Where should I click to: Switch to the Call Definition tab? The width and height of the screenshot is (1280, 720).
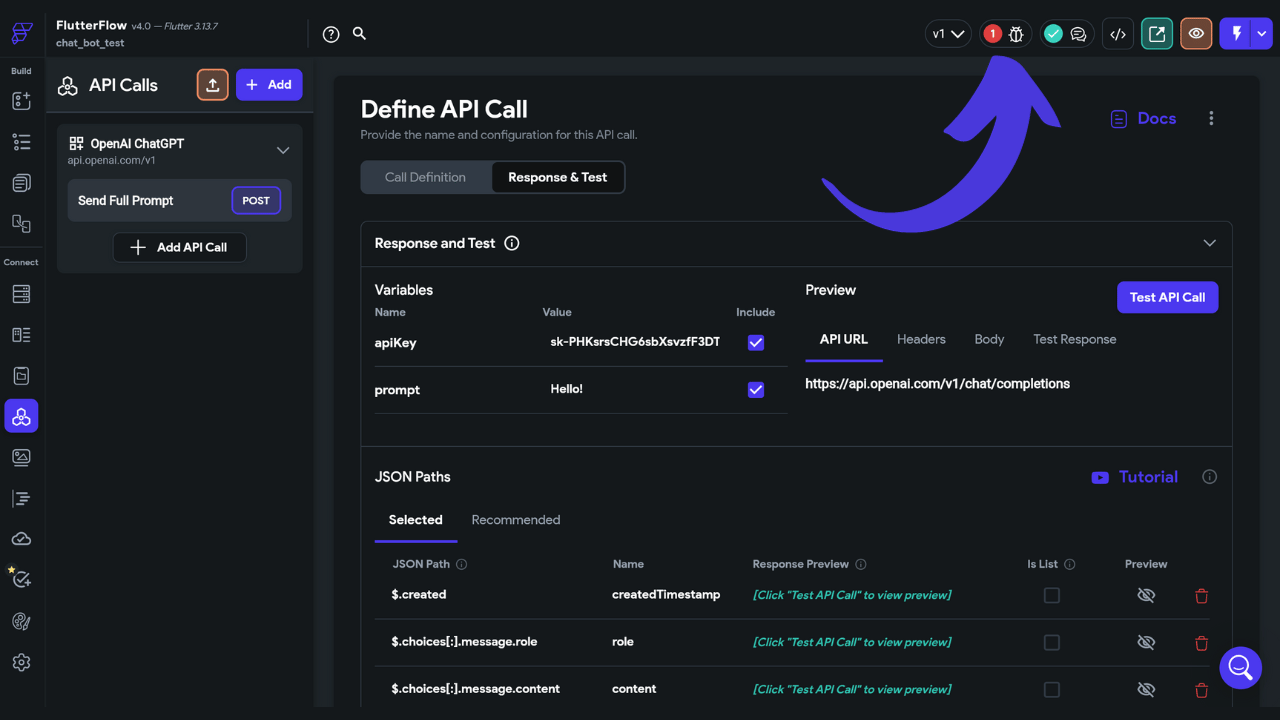(x=426, y=177)
